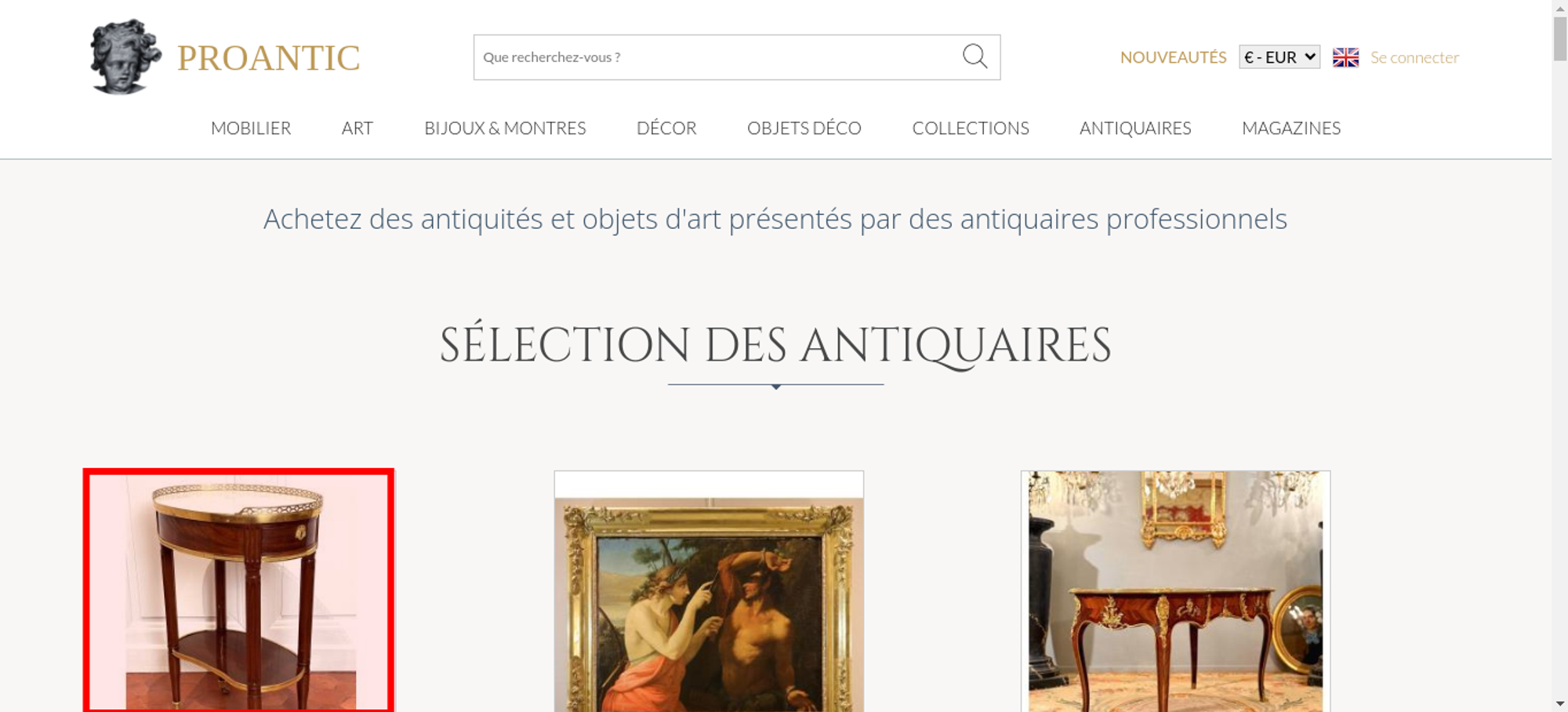This screenshot has height=712, width=1568.
Task: Click the Se connecter link
Action: [1414, 57]
